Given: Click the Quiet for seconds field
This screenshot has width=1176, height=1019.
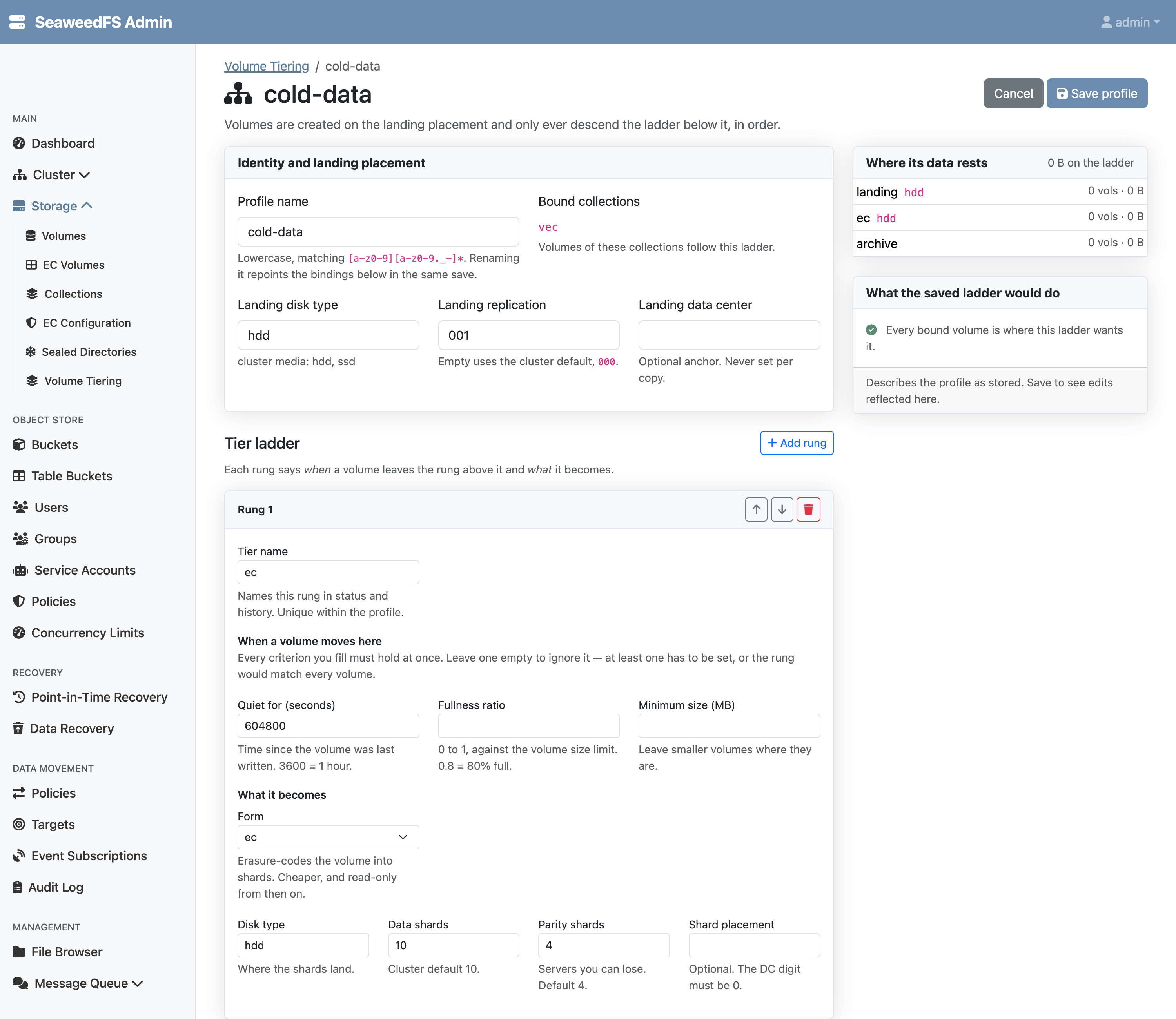Looking at the screenshot, I should (328, 726).
